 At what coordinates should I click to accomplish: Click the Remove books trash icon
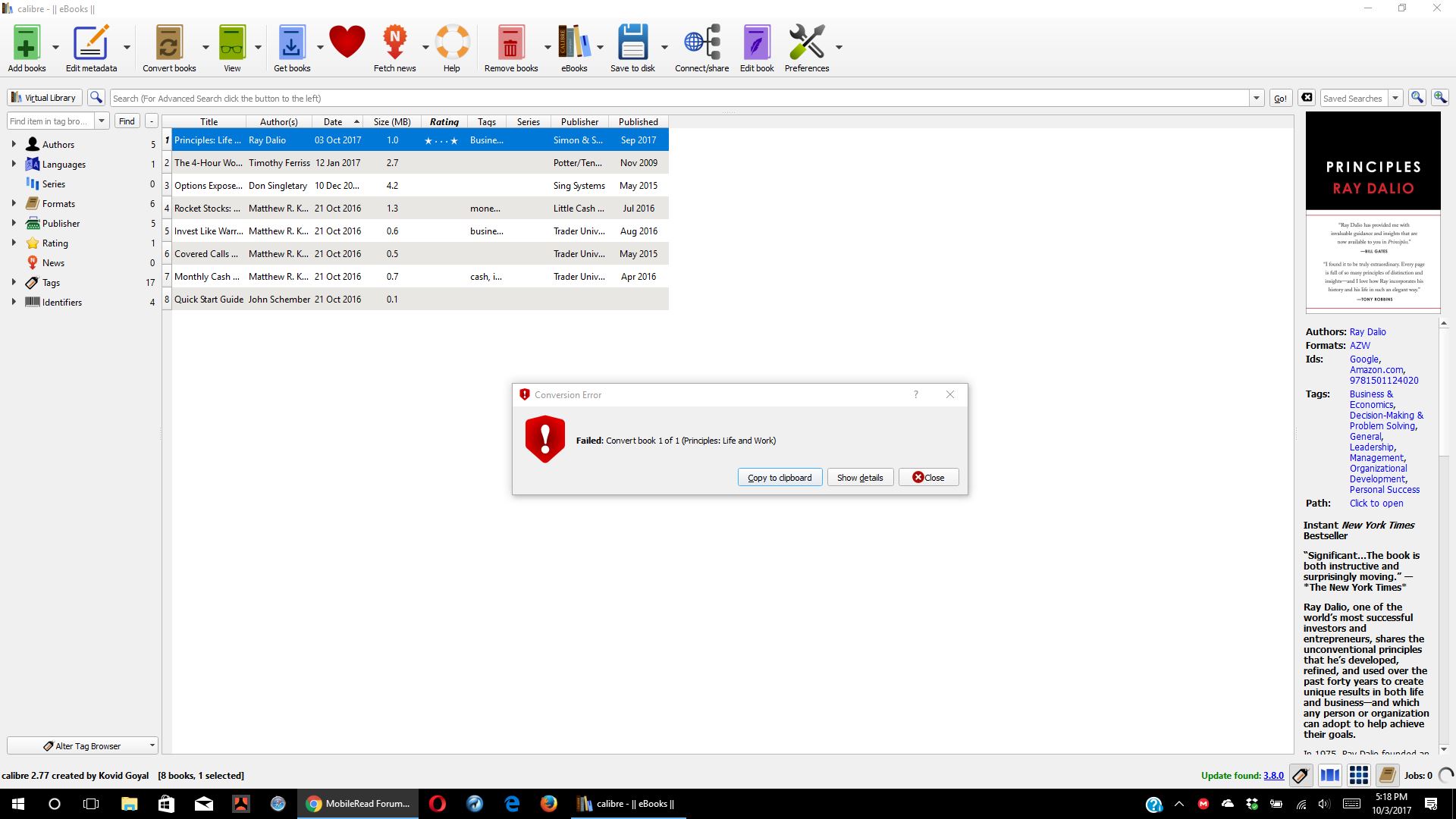510,43
